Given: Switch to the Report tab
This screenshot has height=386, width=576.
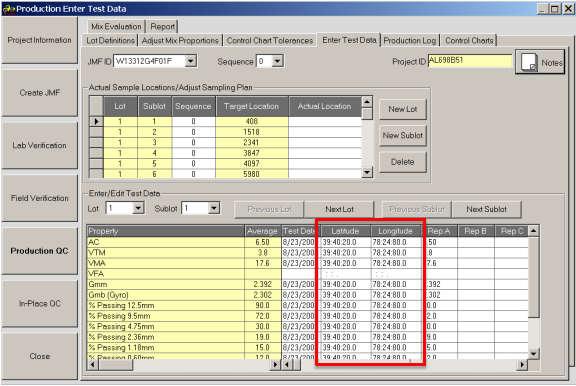Looking at the screenshot, I should point(162,26).
